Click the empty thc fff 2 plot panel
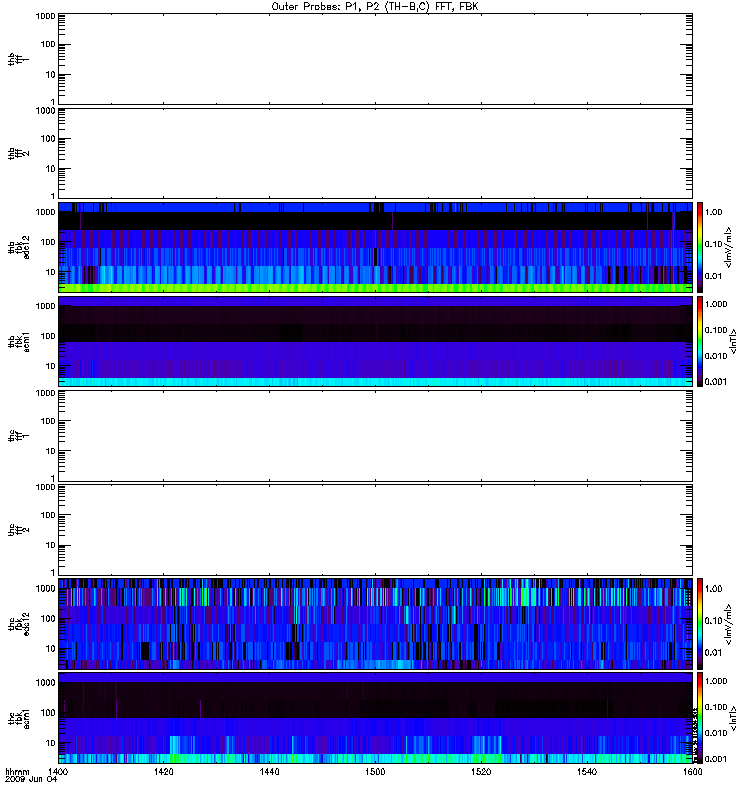750x800 pixels. pyautogui.click(x=375, y=530)
